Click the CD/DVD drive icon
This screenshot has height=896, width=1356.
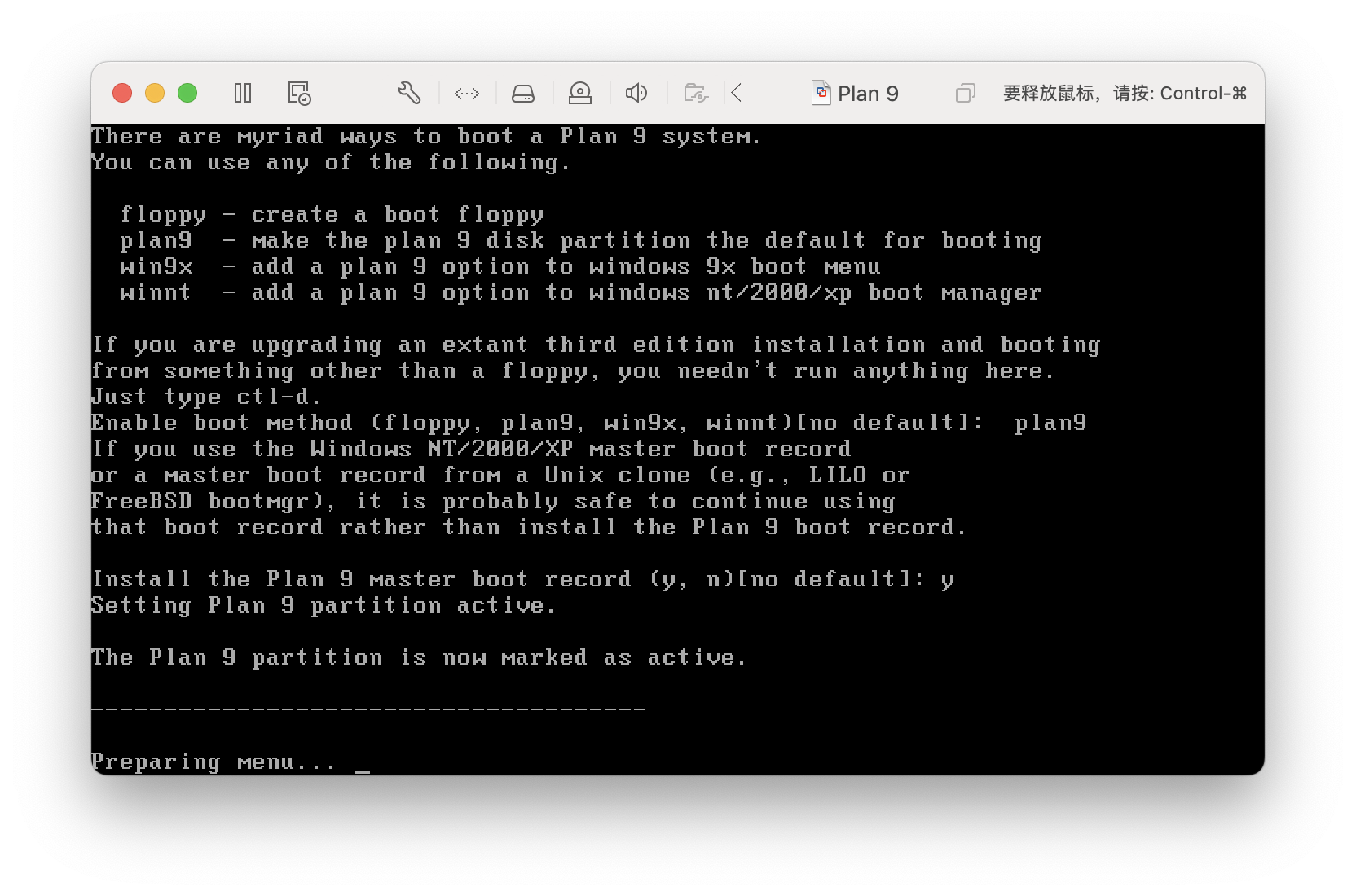click(x=580, y=93)
